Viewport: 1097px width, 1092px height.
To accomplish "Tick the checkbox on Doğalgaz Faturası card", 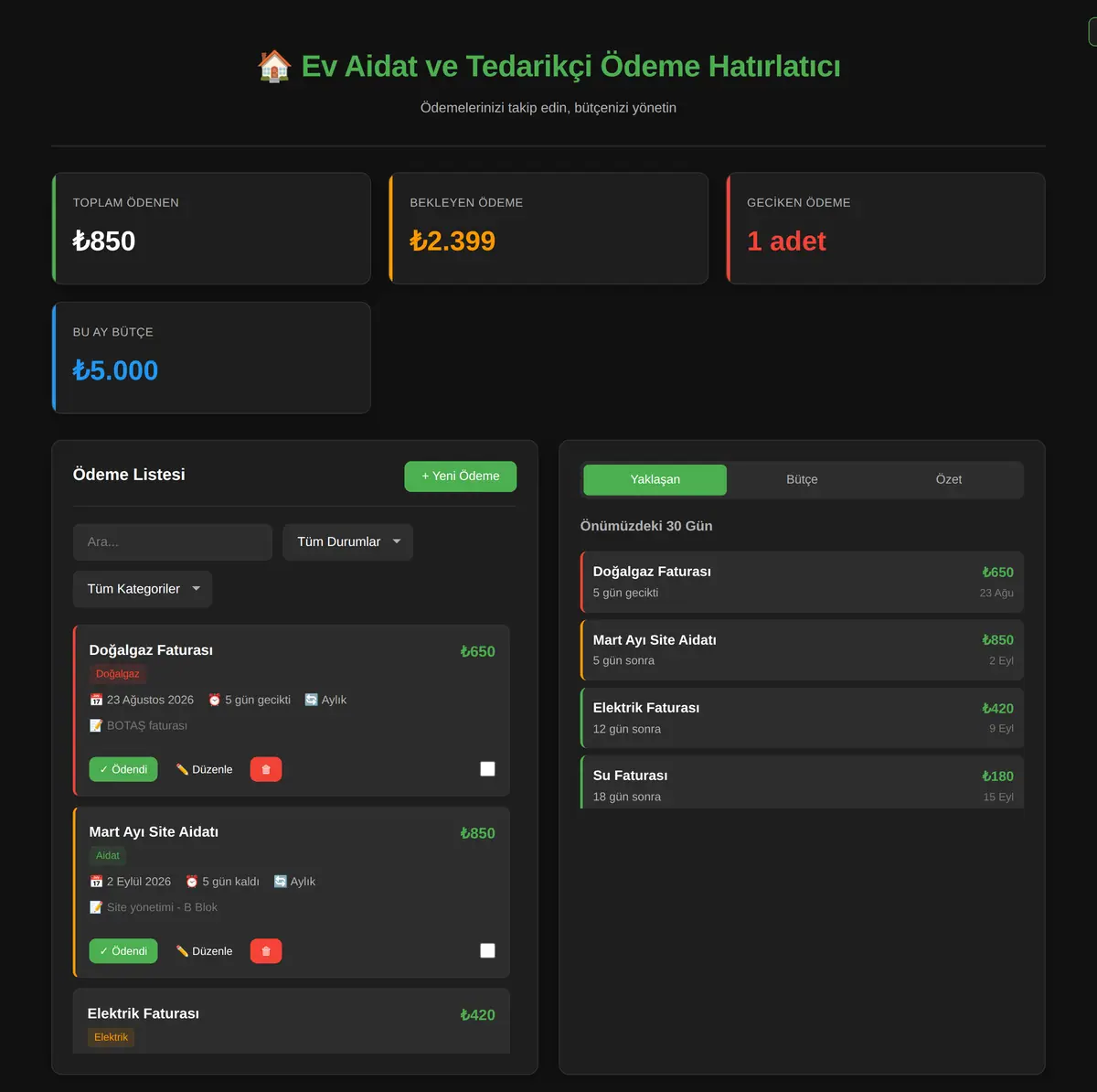I will point(487,769).
